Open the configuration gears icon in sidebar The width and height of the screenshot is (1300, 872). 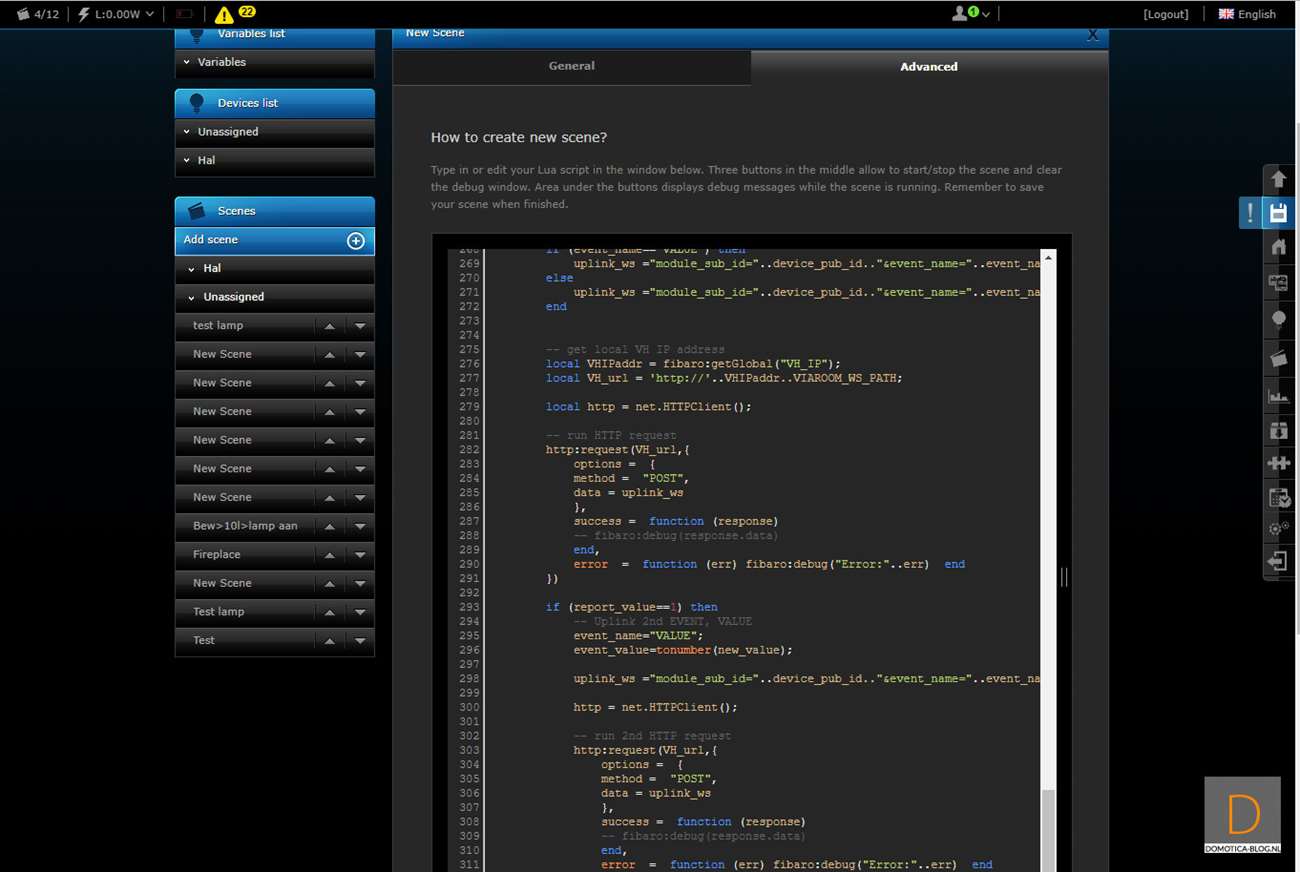(x=1278, y=528)
